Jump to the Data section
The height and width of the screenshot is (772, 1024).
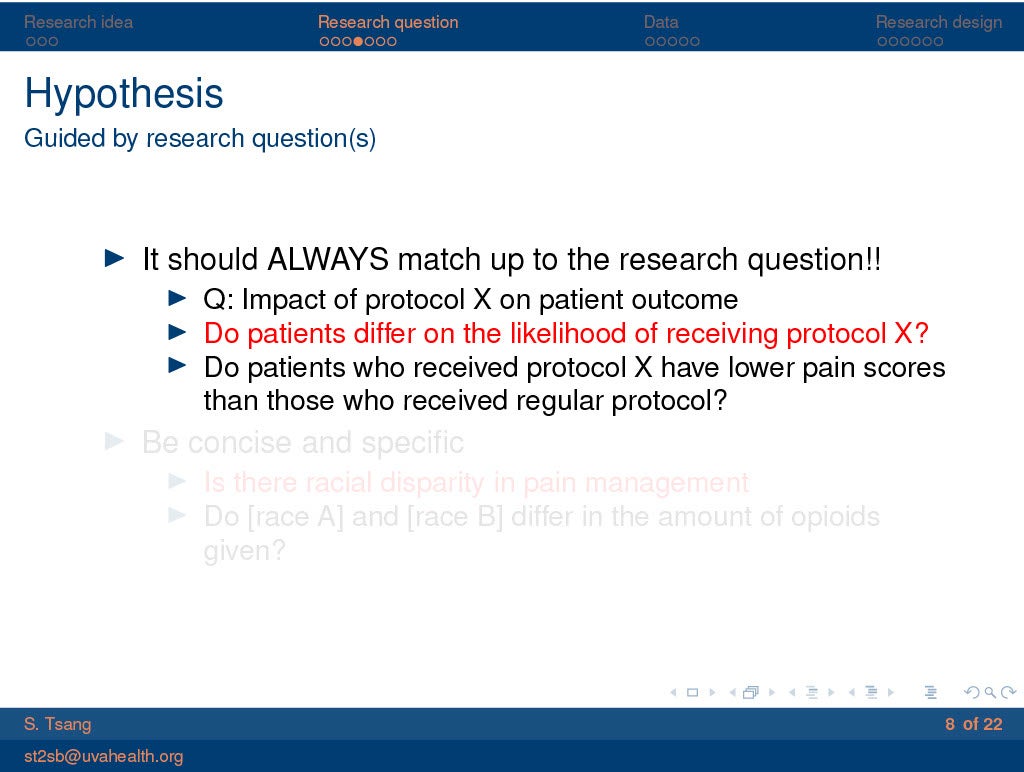pyautogui.click(x=661, y=22)
